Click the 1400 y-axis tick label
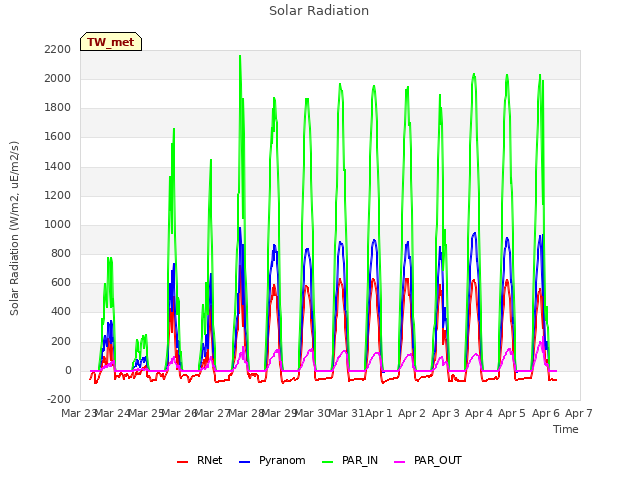The image size is (640, 480). pyautogui.click(x=58, y=166)
